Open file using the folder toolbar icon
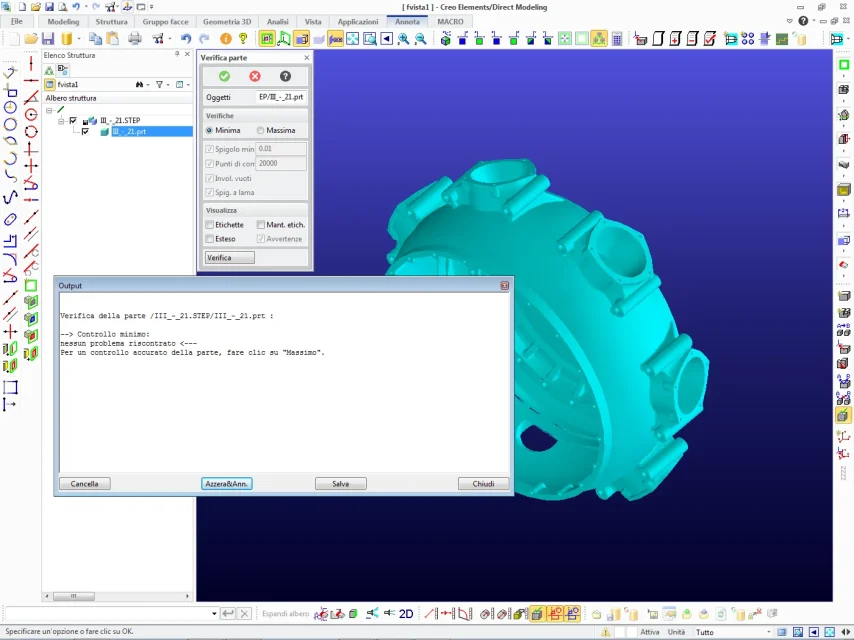 coord(30,39)
